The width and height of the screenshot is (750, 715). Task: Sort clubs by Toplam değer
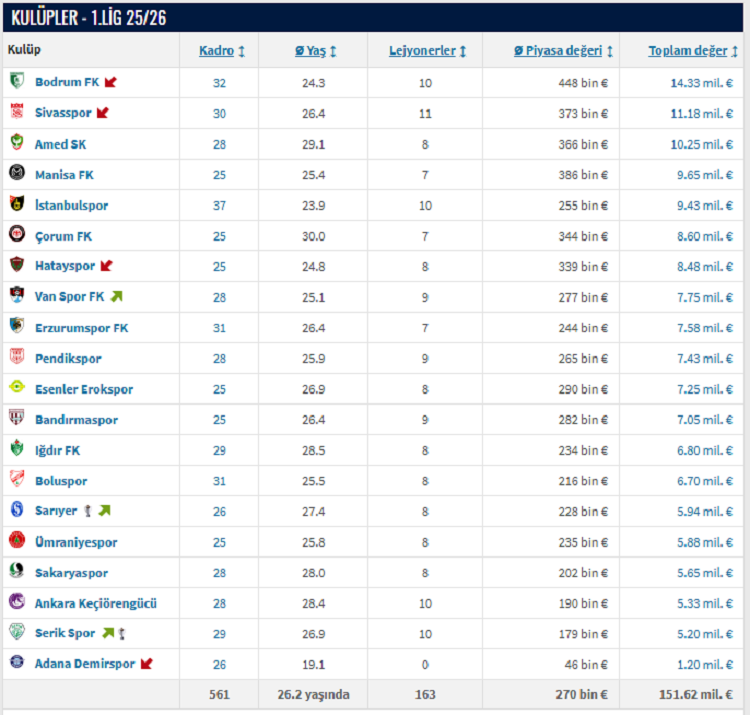click(693, 50)
